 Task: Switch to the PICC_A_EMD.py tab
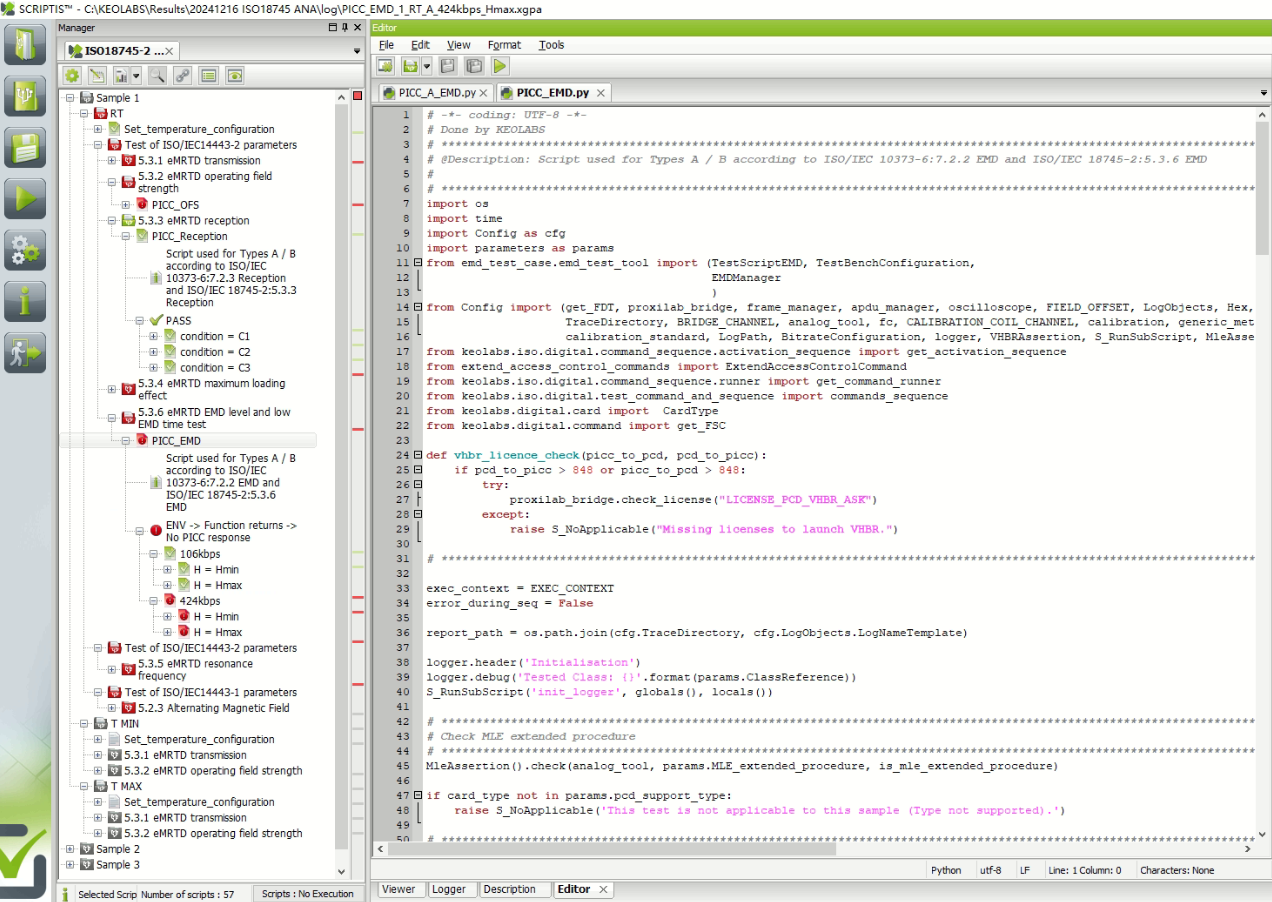click(437, 93)
